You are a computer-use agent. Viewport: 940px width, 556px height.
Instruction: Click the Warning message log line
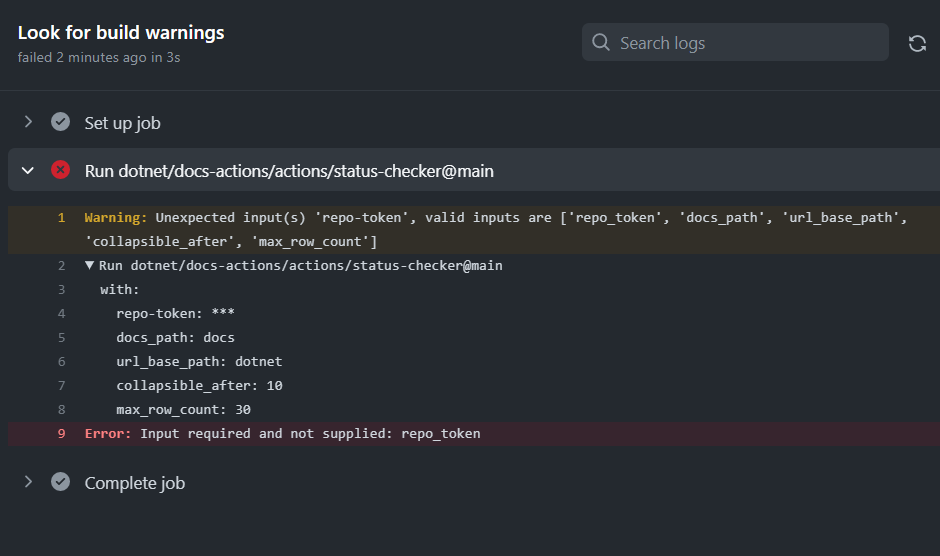(x=474, y=230)
